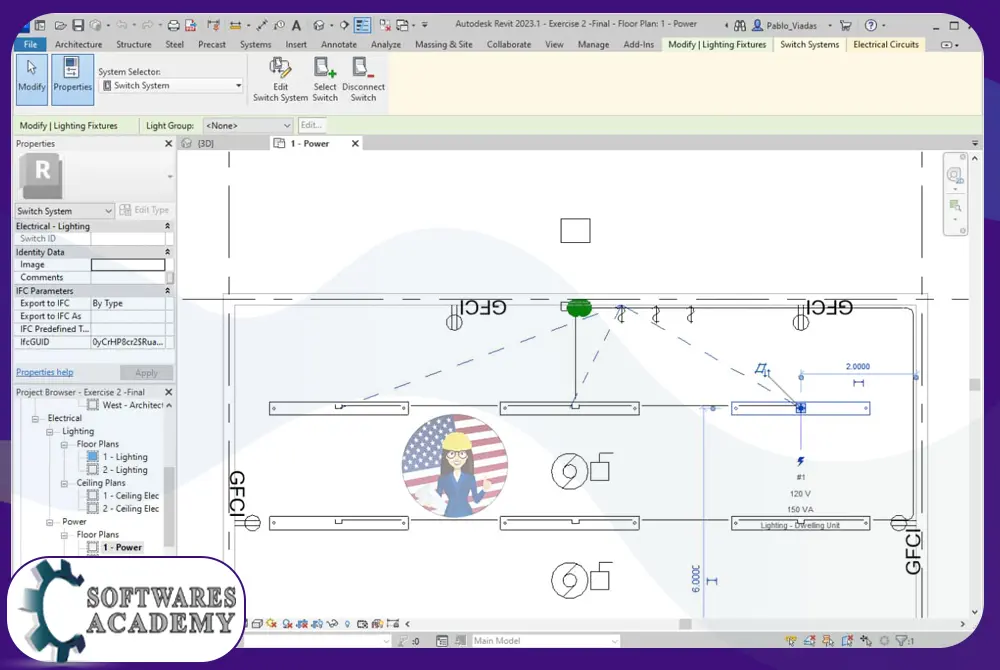Toggle Editable Only icon next to worksets

(x=403, y=641)
